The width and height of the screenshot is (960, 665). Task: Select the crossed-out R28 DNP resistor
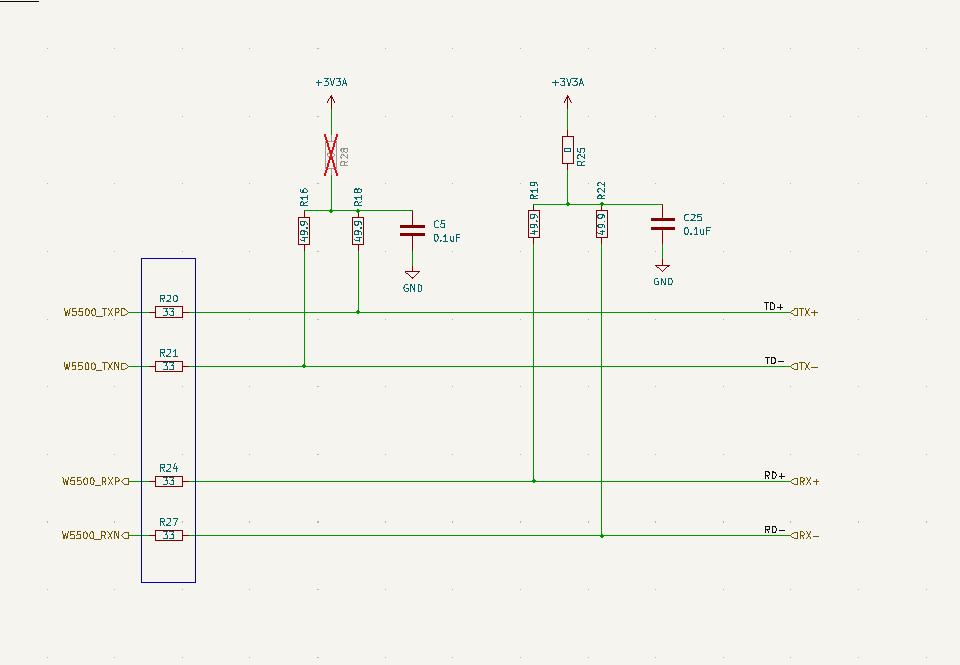point(331,156)
